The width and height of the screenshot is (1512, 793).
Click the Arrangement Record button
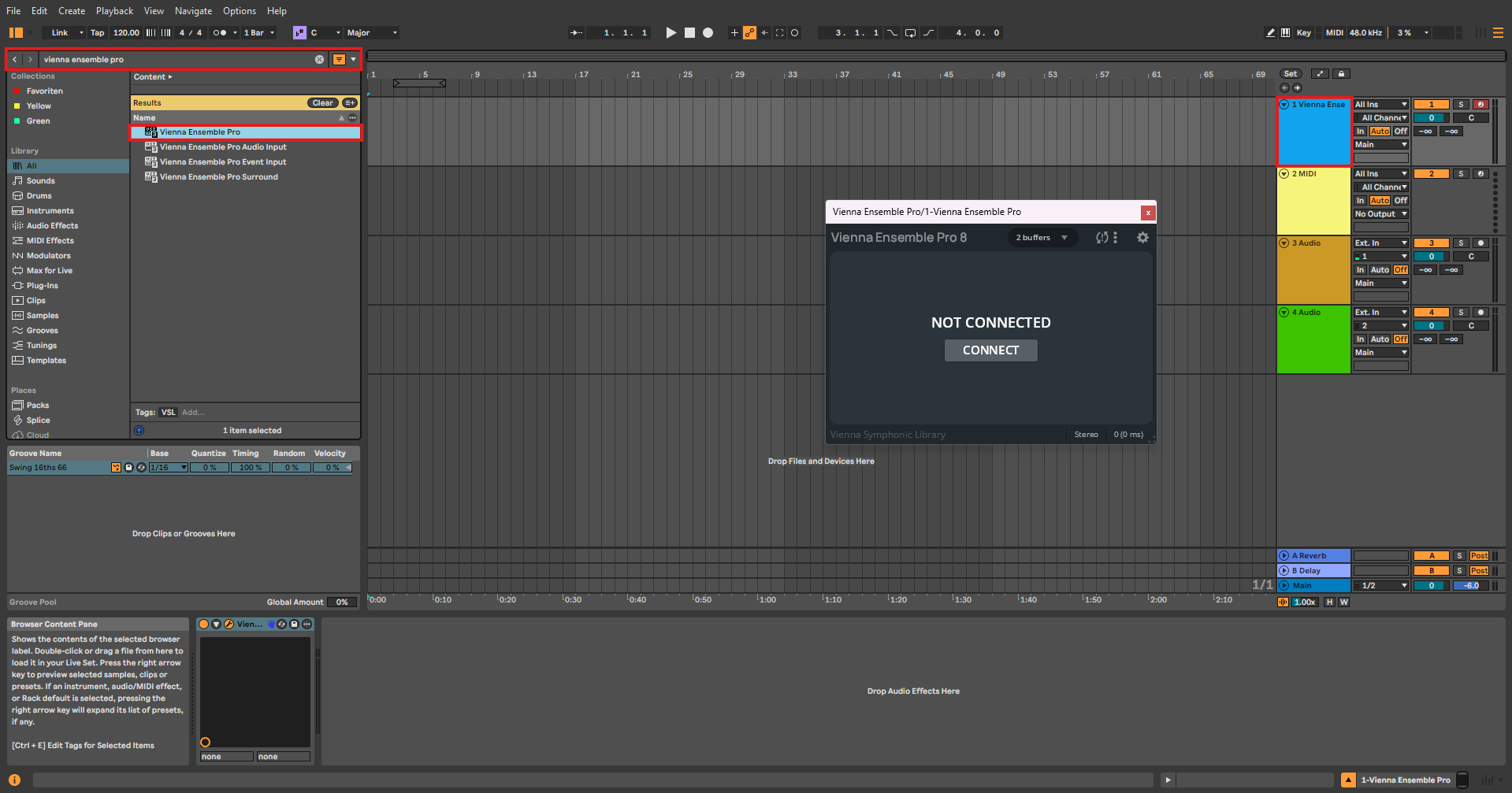pos(708,33)
